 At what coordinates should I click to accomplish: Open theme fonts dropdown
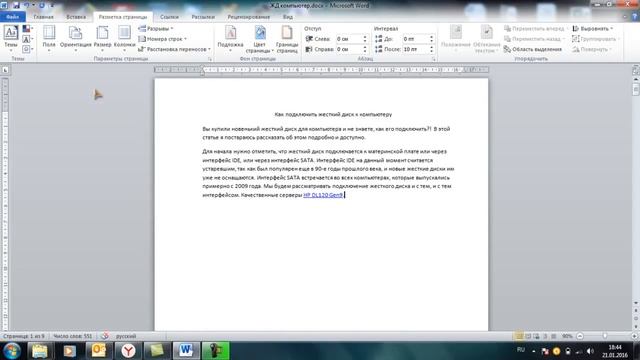click(x=28, y=39)
